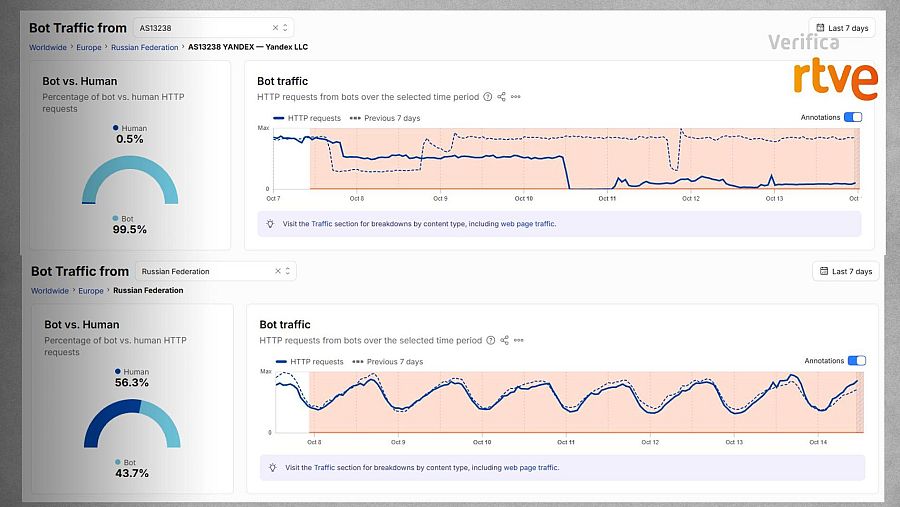Toggle Previous 7 days legend in top chart

coord(385,118)
